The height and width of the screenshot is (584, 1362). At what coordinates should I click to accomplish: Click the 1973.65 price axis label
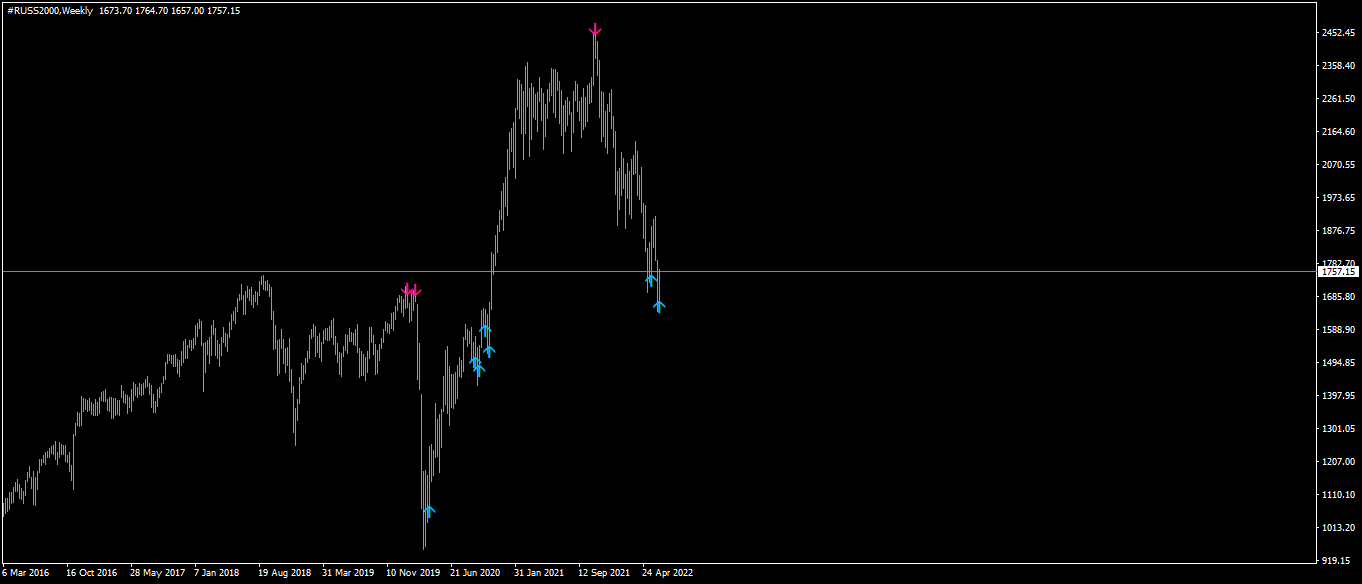(x=1338, y=198)
